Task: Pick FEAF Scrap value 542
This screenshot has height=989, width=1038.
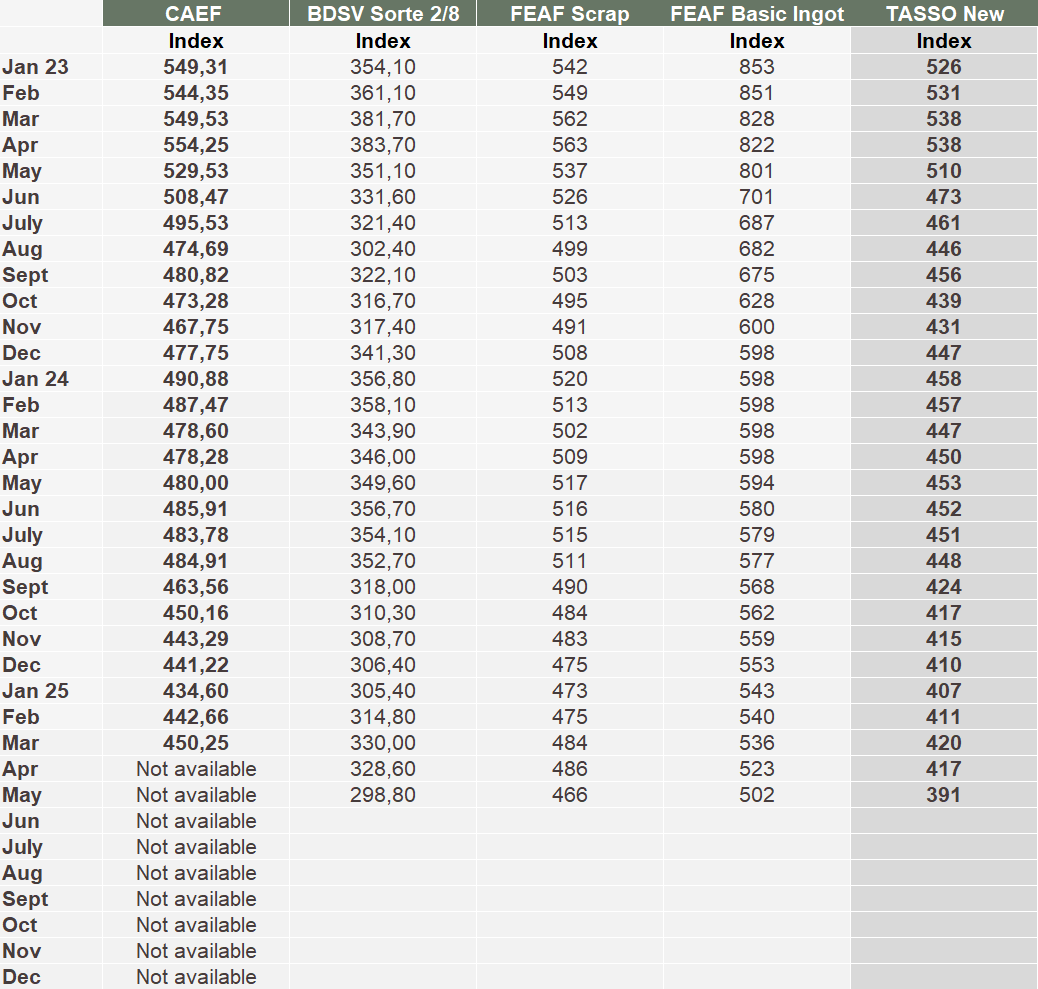Action: [570, 67]
